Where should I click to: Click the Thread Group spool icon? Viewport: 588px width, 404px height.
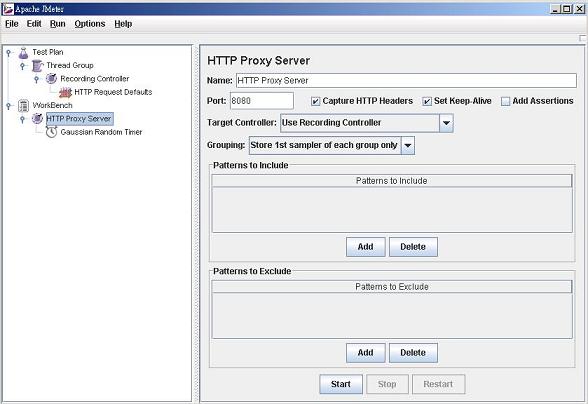pos(37,66)
